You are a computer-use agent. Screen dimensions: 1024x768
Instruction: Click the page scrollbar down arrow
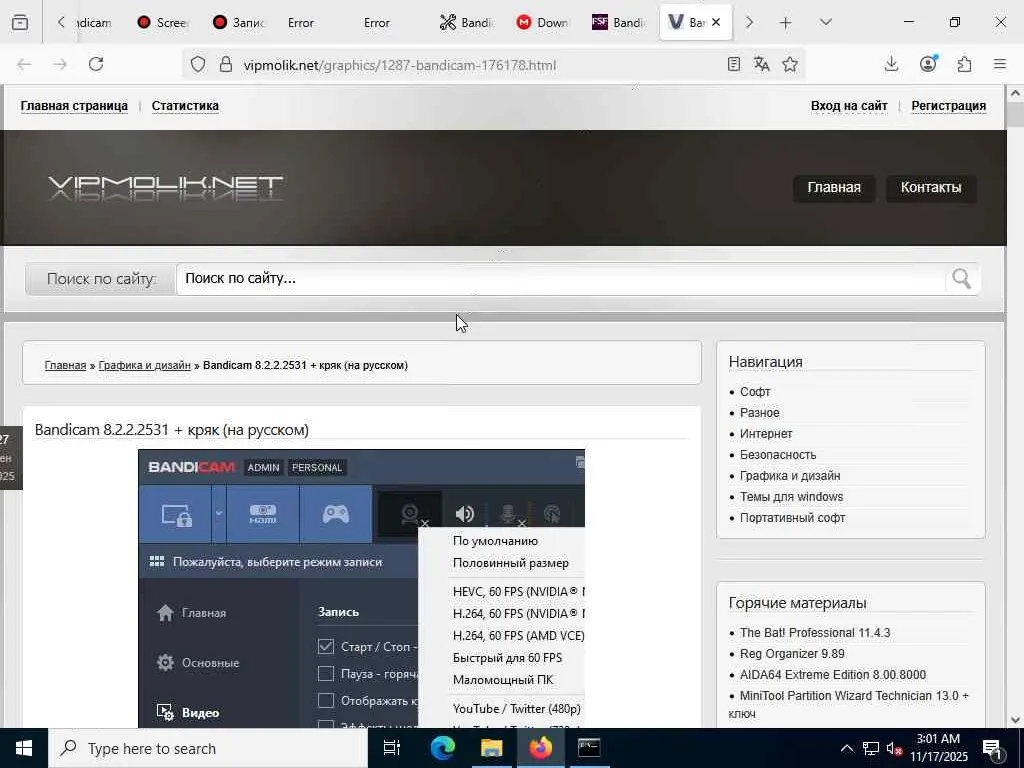coord(1015,720)
